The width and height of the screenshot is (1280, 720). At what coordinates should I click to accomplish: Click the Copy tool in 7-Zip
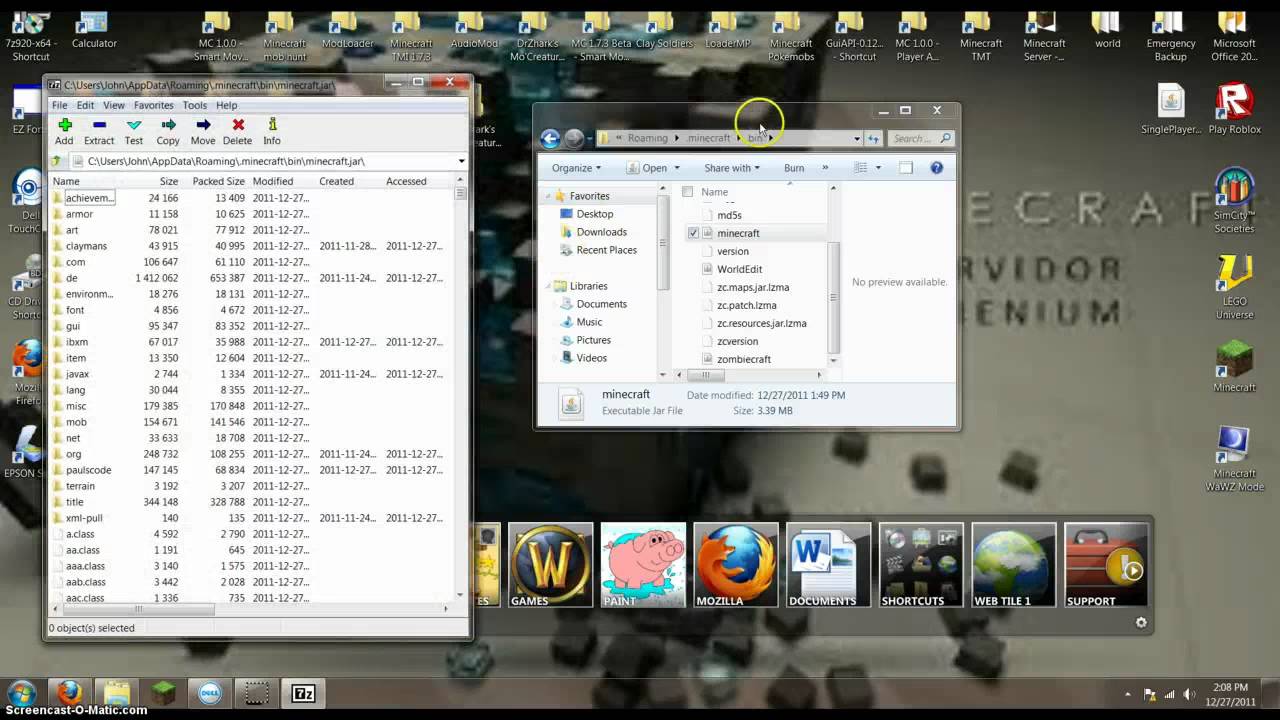point(168,131)
